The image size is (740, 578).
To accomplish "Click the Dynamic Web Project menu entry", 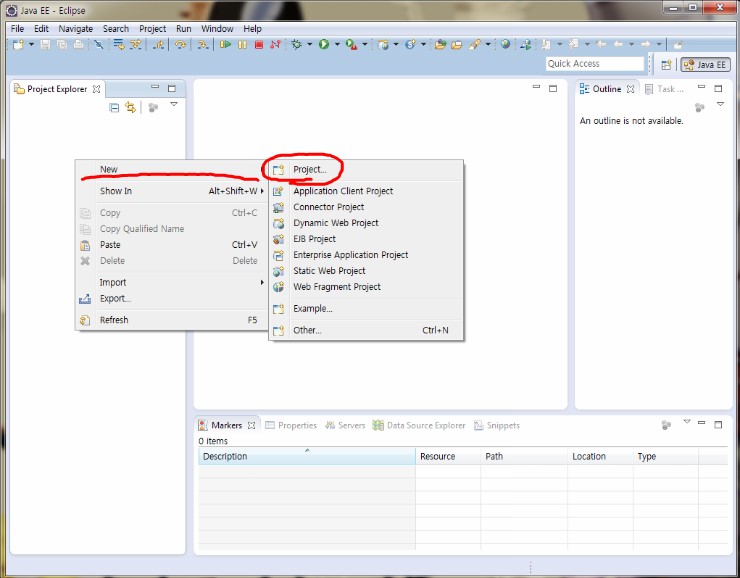I will coord(335,223).
